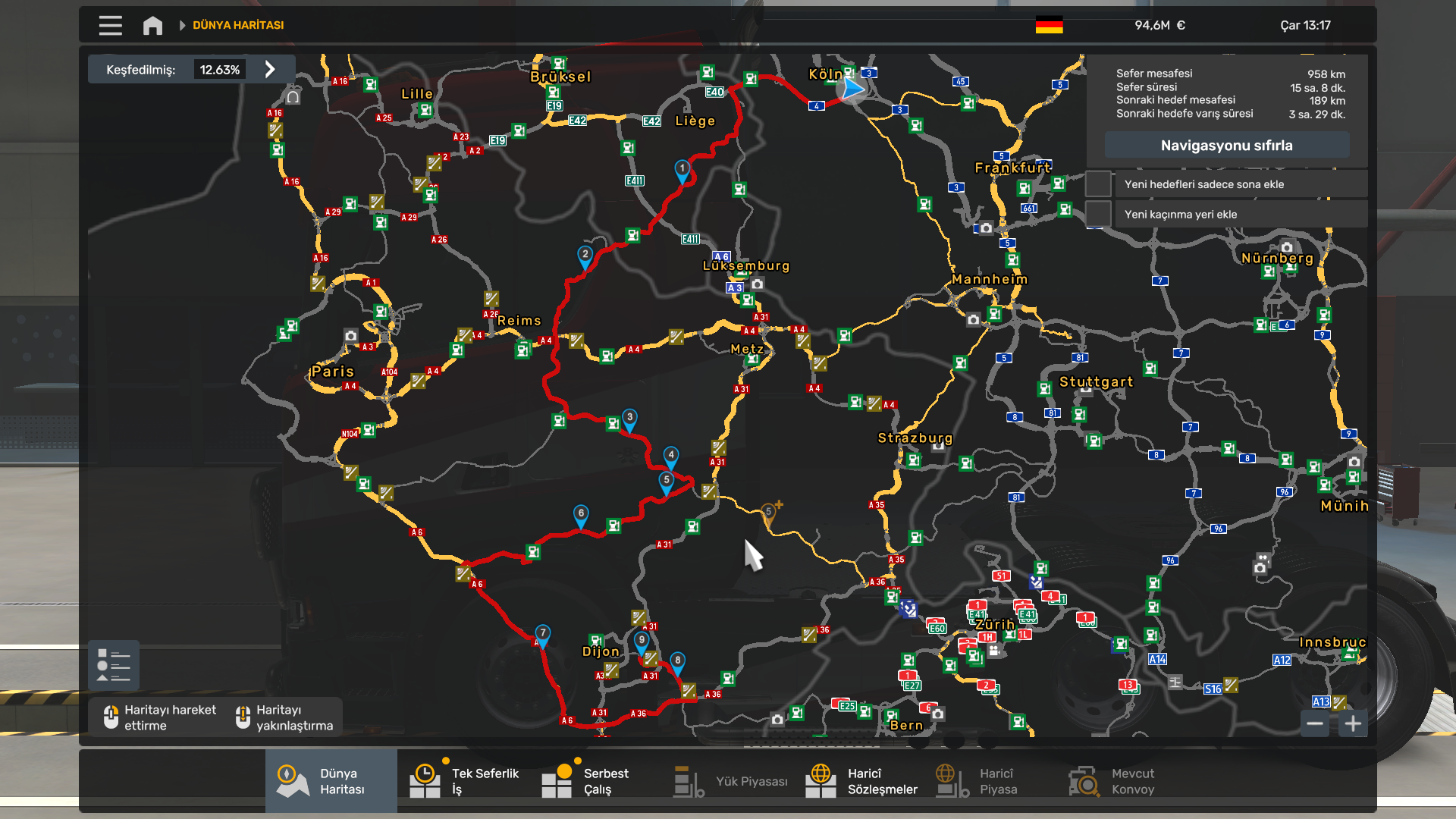Click the blue truck position arrow near Köln
The height and width of the screenshot is (819, 1456).
click(x=852, y=89)
